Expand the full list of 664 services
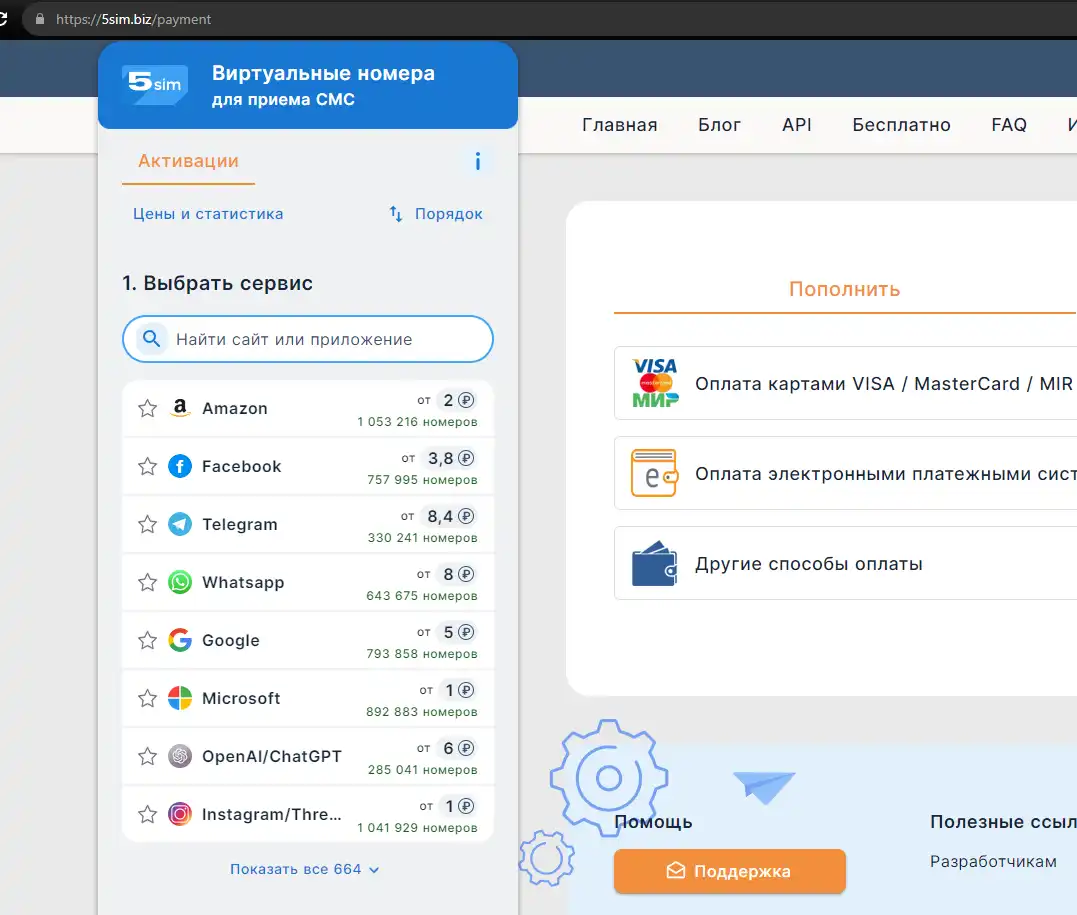Viewport: 1077px width, 915px height. [x=304, y=869]
